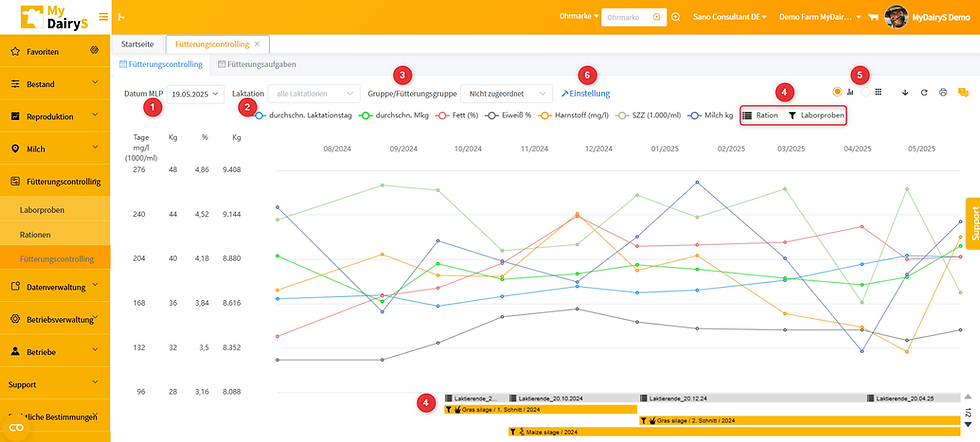Click the hamburger menu icon beside the logo
The width and height of the screenshot is (980, 442).
click(x=103, y=17)
